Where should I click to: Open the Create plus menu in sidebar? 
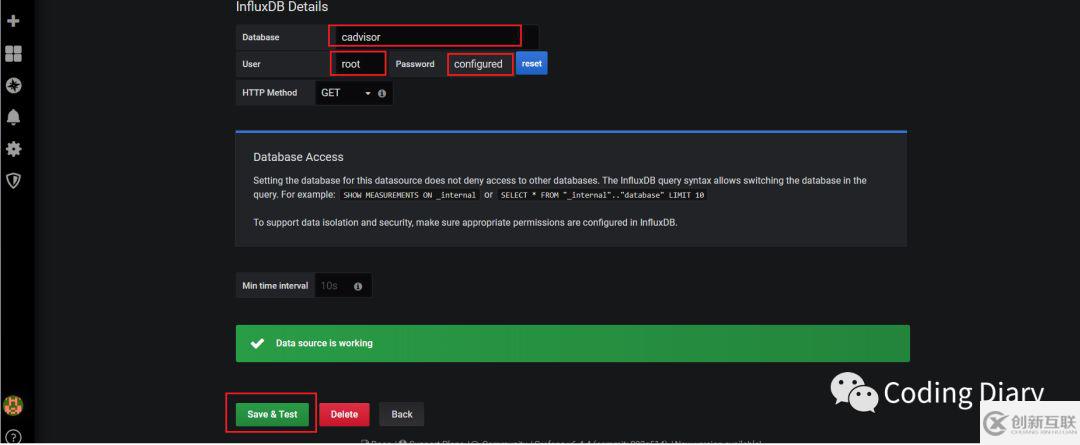13,21
